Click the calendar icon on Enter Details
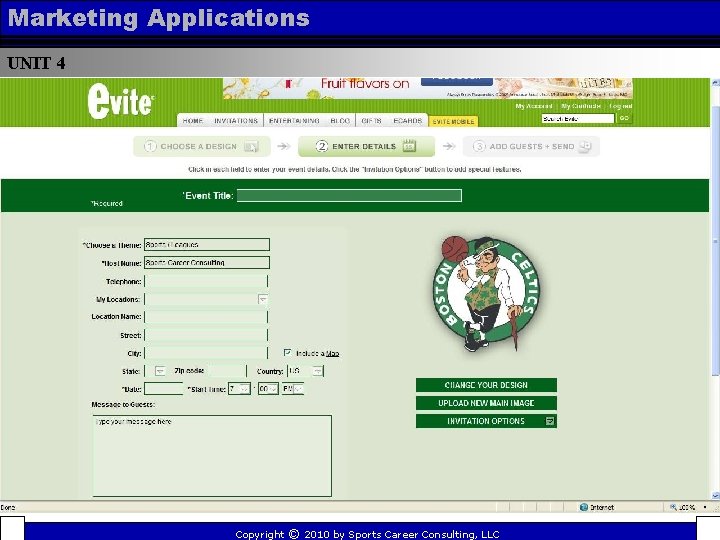 (409, 146)
